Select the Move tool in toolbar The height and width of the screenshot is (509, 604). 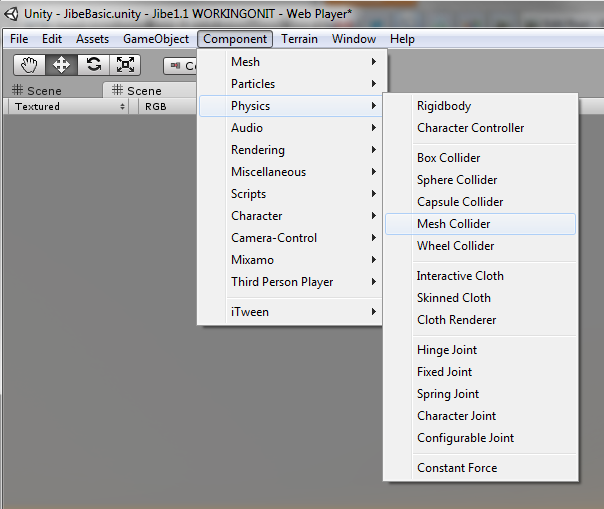[x=61, y=65]
